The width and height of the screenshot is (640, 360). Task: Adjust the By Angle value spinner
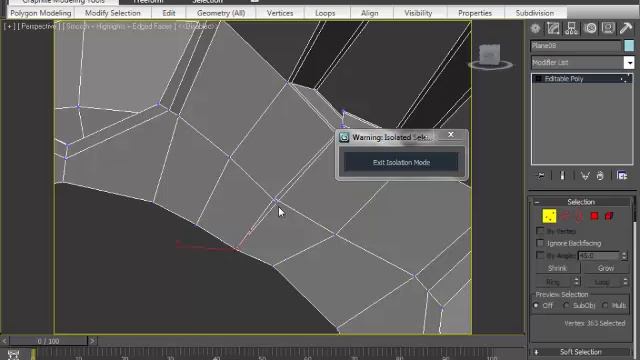click(x=624, y=256)
